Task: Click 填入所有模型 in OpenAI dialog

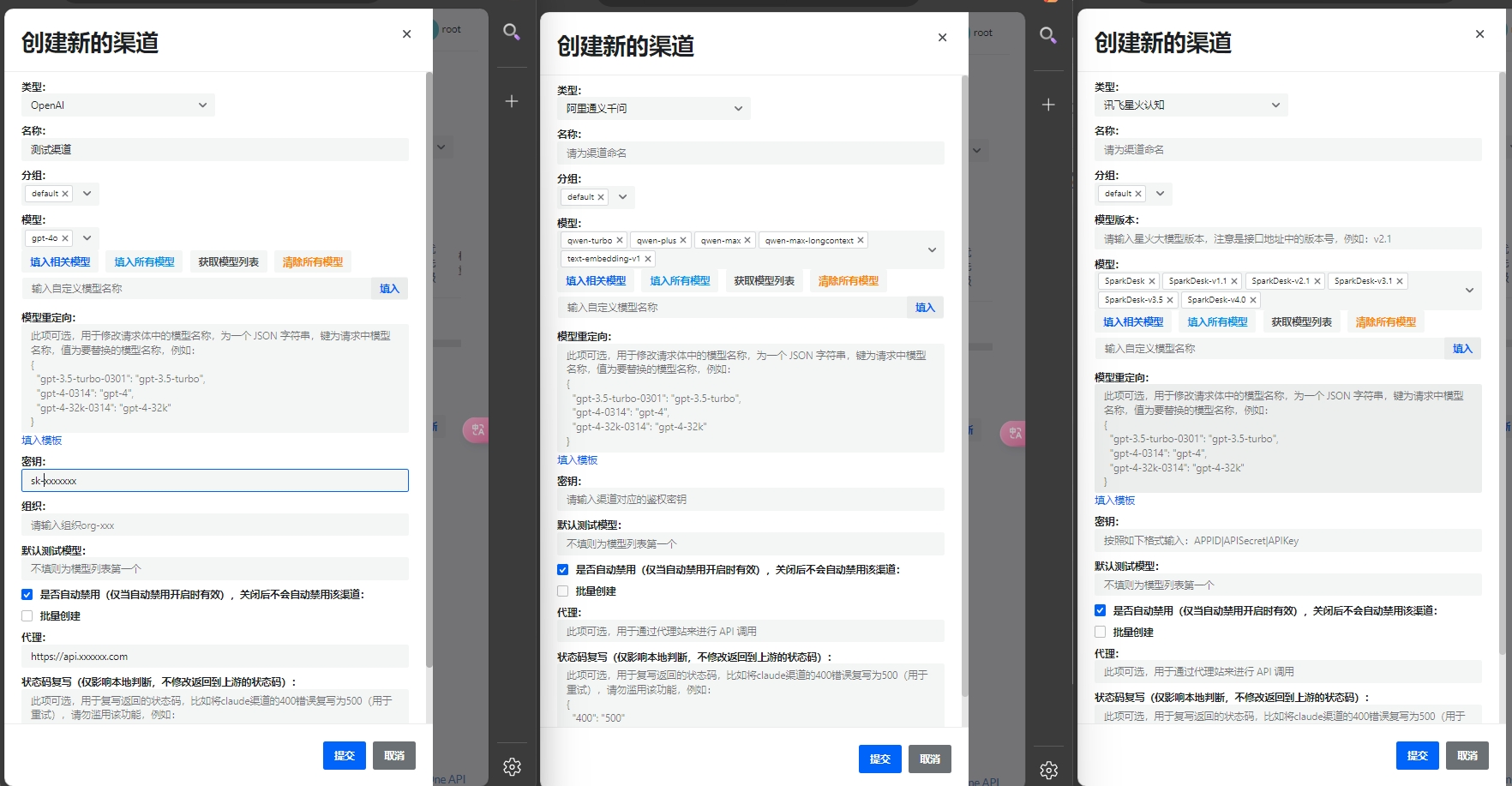Action: pos(145,262)
